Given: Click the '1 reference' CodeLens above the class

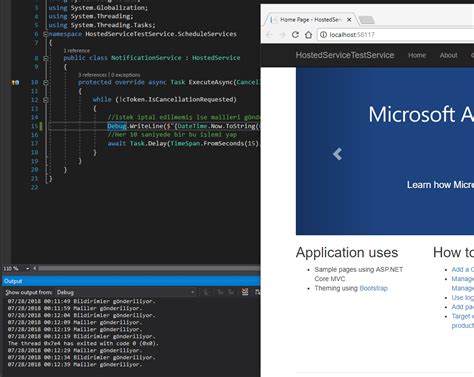Looking at the screenshot, I should tap(77, 51).
